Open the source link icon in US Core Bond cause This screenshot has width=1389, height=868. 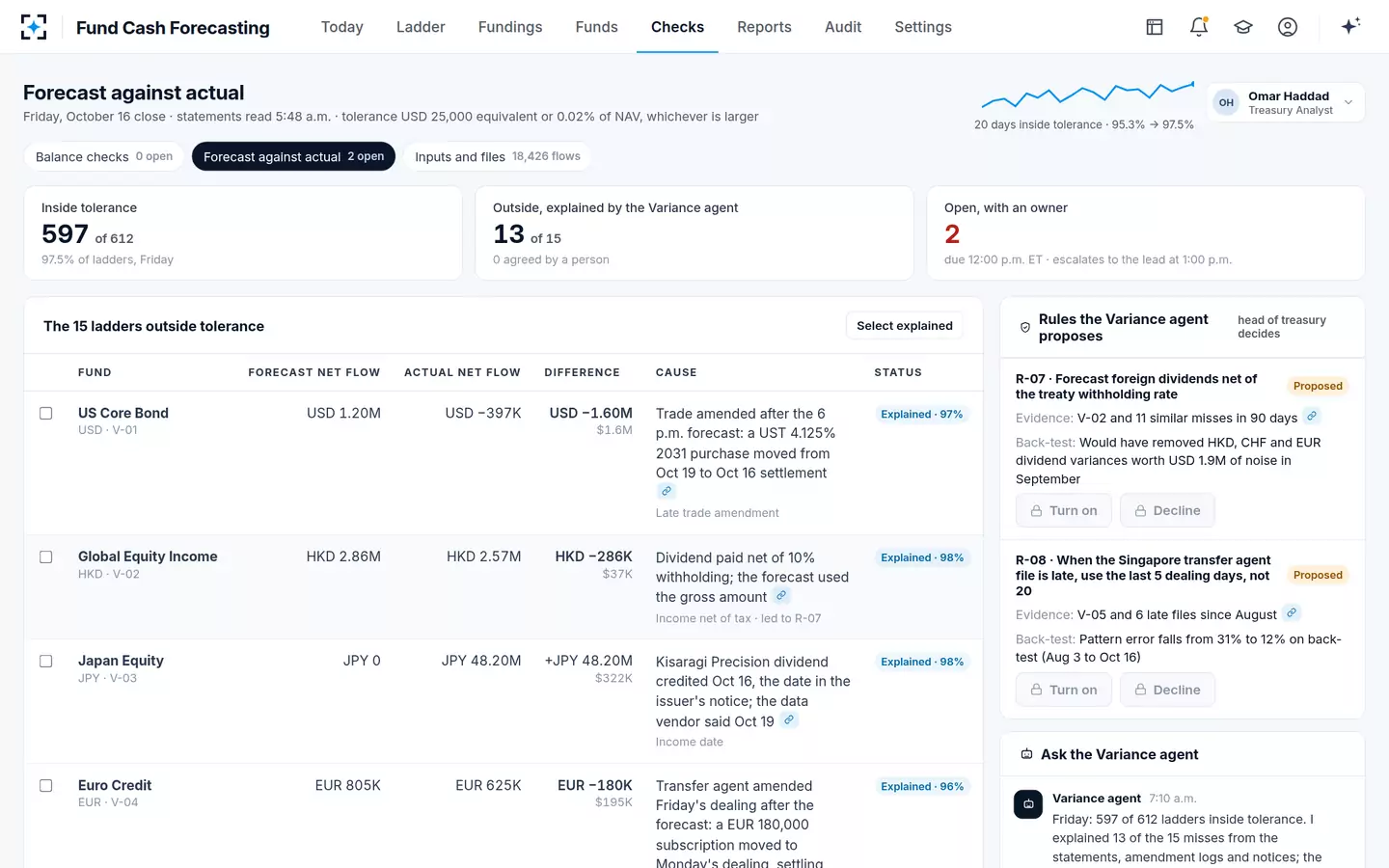(667, 491)
